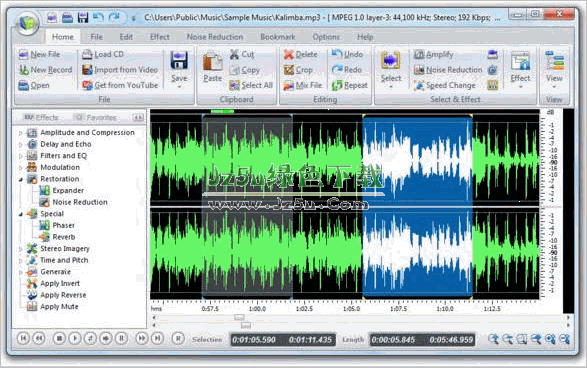Expand the Delay and Echo node
Image resolution: width=587 pixels, height=368 pixels.
pyautogui.click(x=21, y=144)
